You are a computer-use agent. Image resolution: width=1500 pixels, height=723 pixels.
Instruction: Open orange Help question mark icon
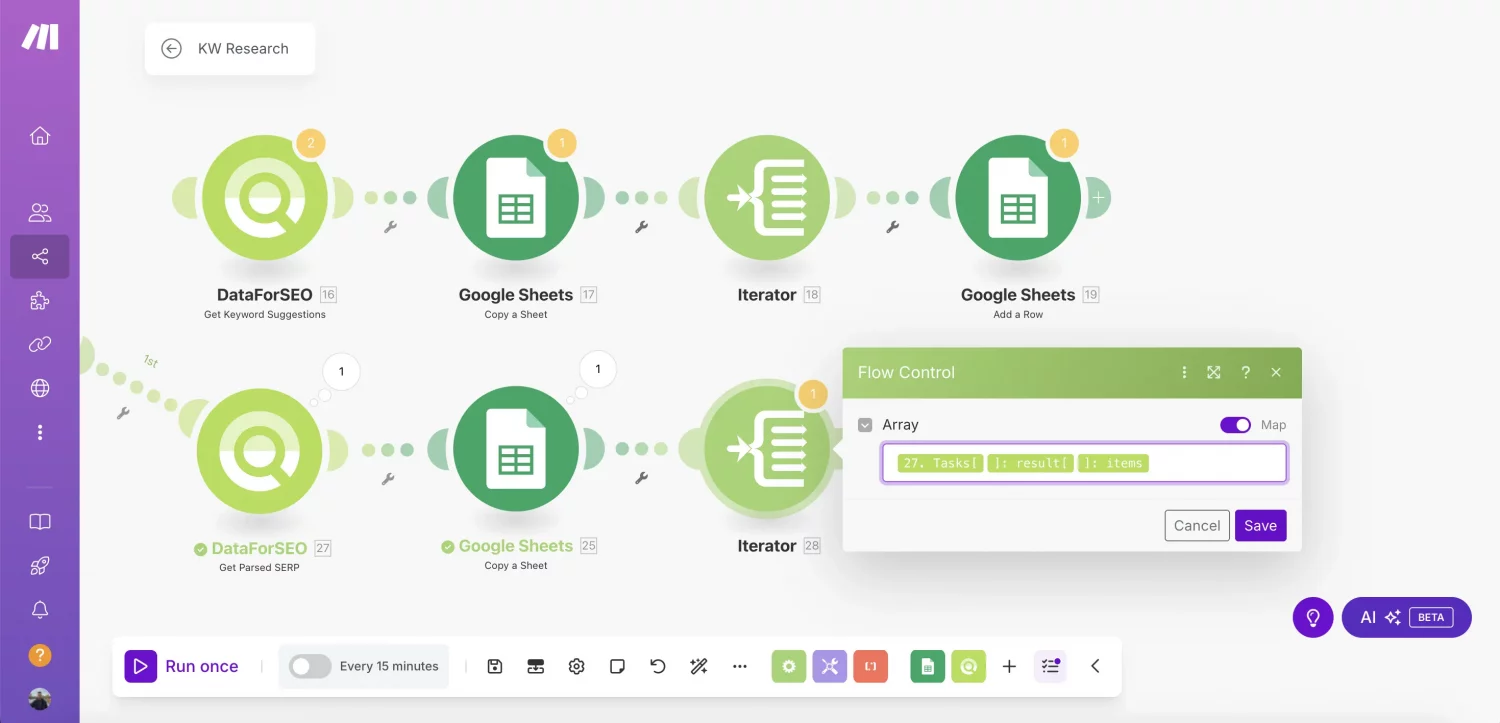[40, 656]
